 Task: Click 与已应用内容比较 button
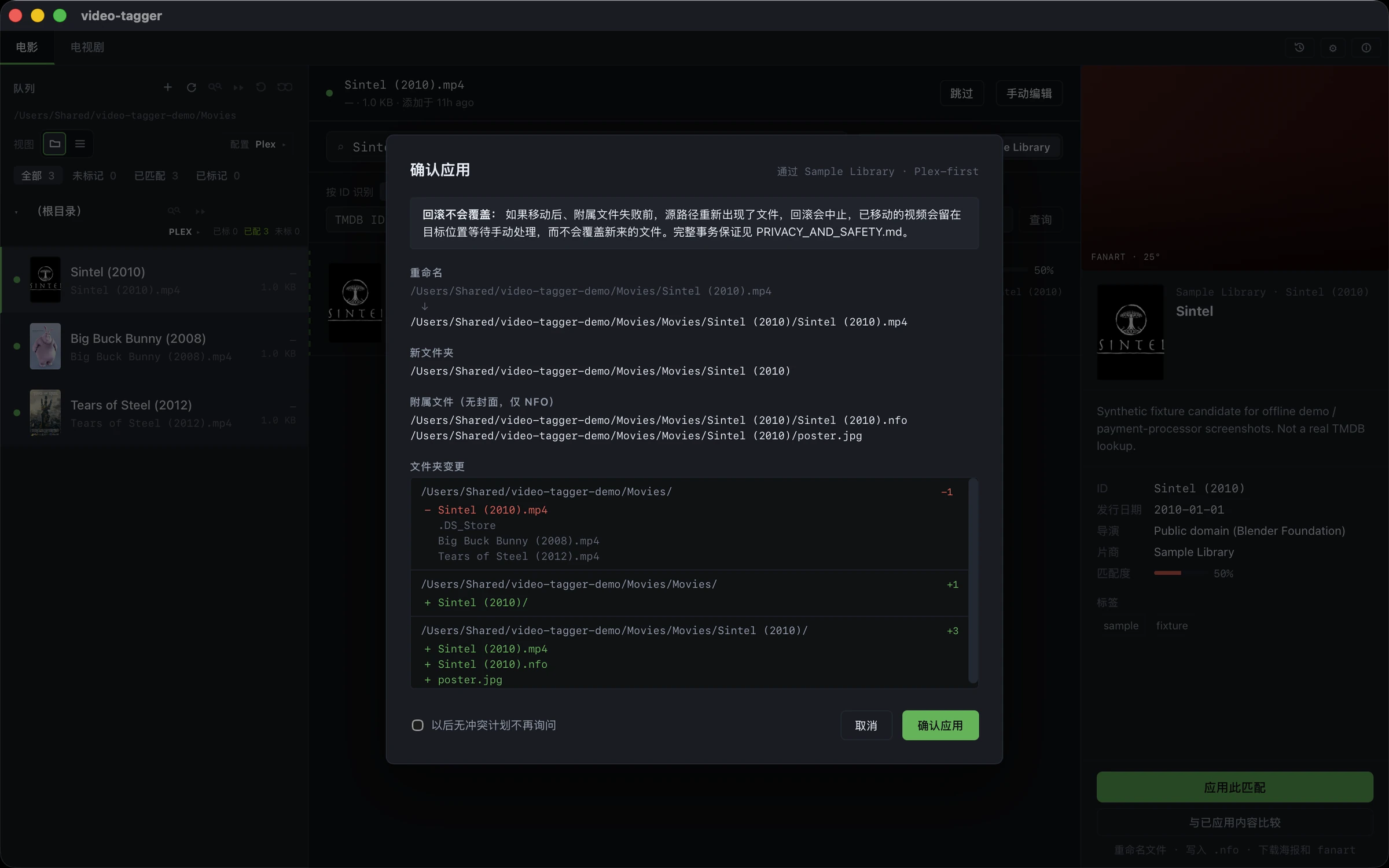[x=1234, y=822]
